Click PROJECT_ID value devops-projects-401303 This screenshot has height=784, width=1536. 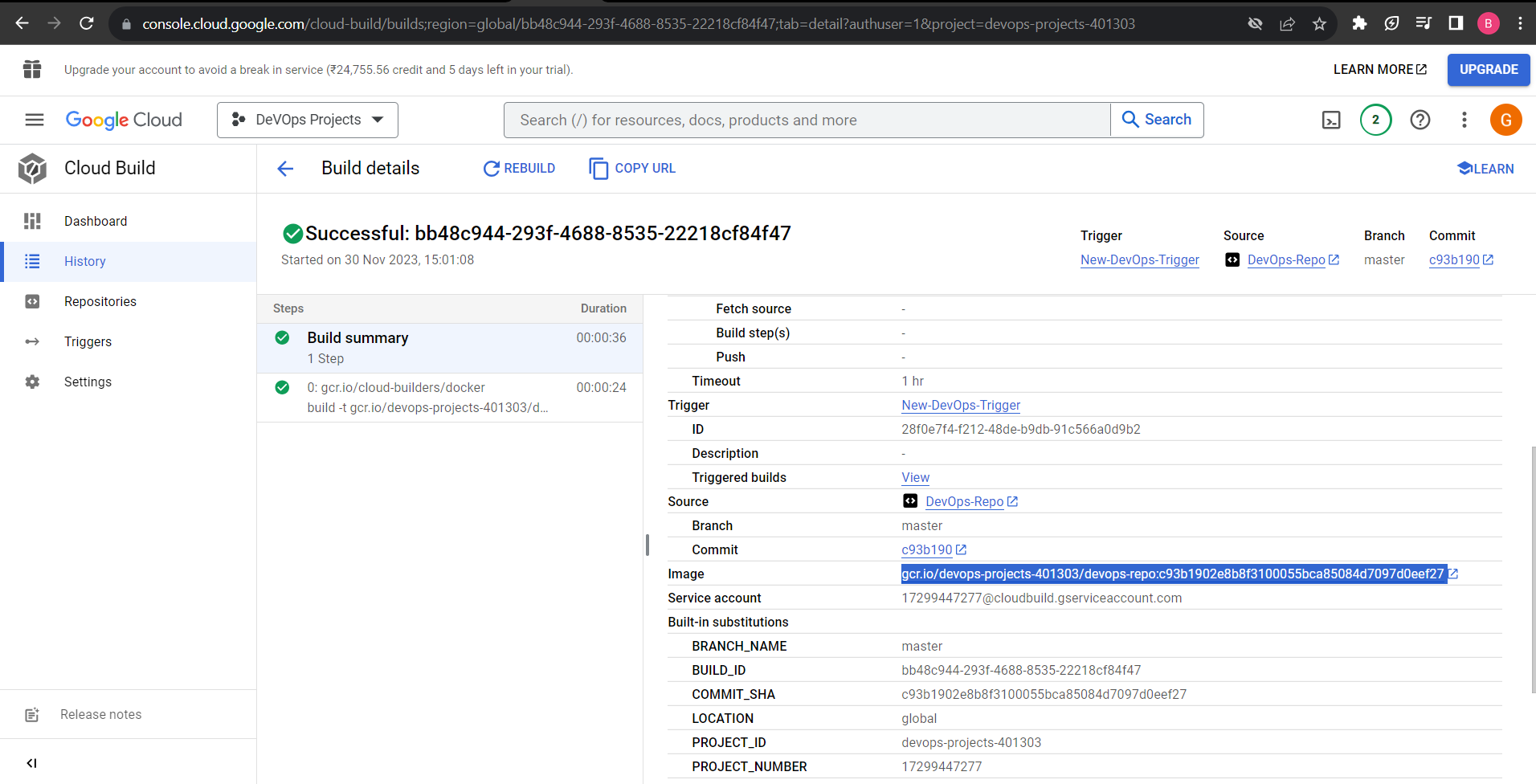pos(971,743)
